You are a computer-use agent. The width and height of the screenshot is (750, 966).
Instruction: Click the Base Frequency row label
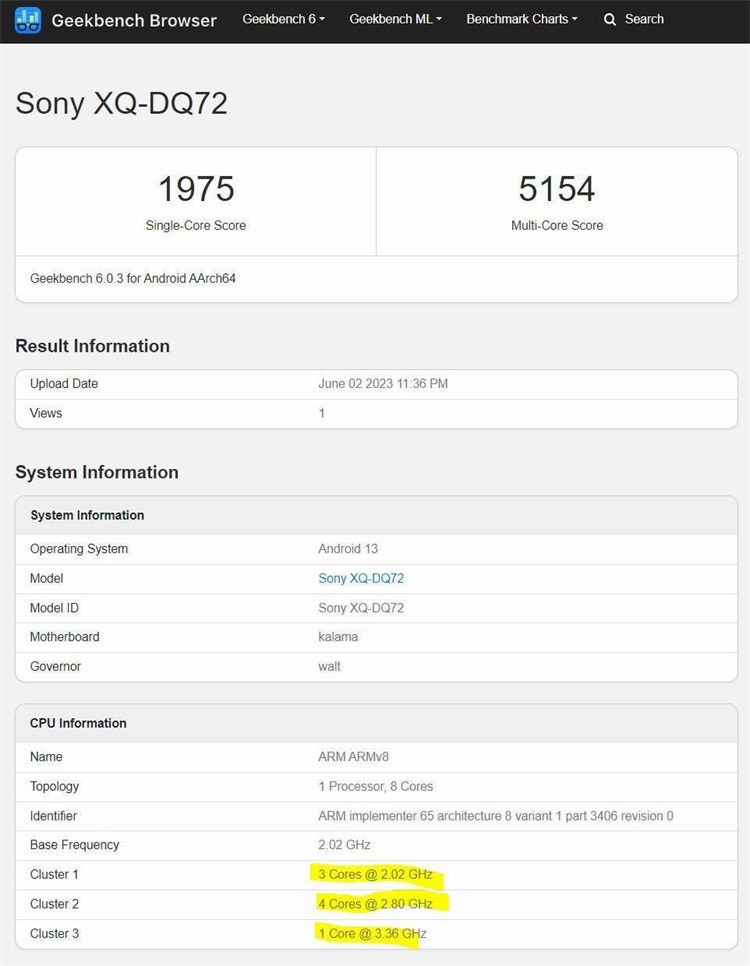[75, 845]
